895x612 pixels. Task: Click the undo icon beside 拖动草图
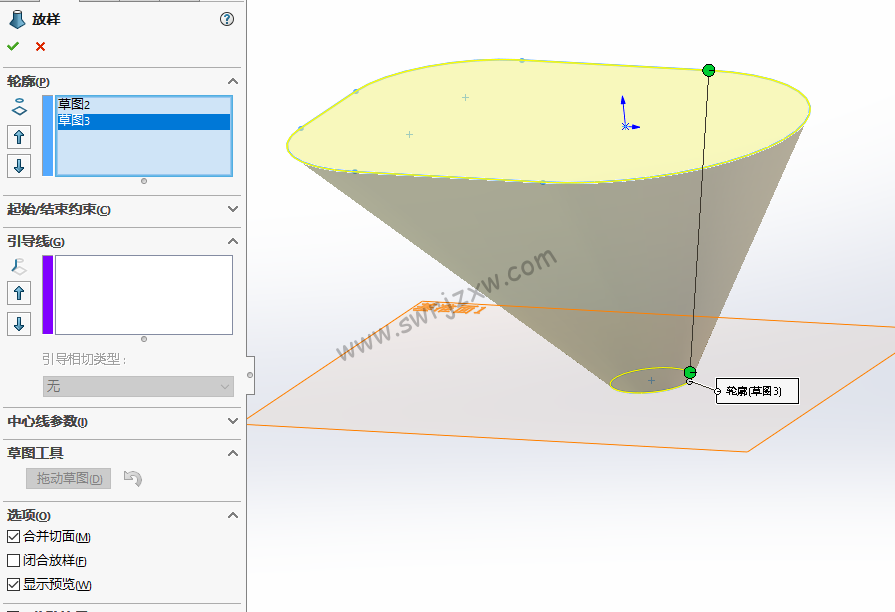[x=130, y=478]
